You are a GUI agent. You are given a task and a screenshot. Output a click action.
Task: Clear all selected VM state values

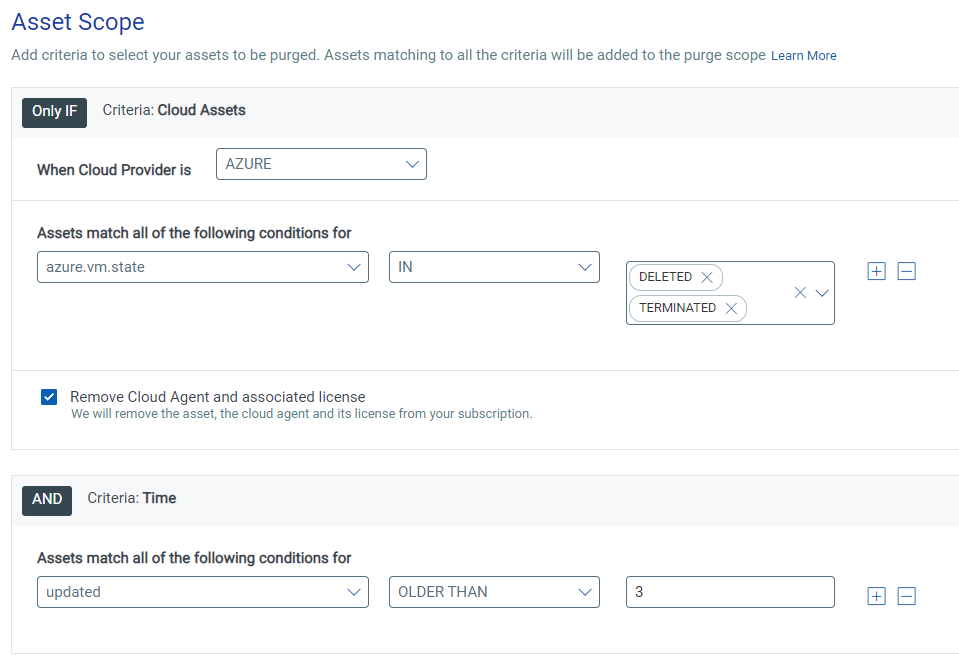800,293
